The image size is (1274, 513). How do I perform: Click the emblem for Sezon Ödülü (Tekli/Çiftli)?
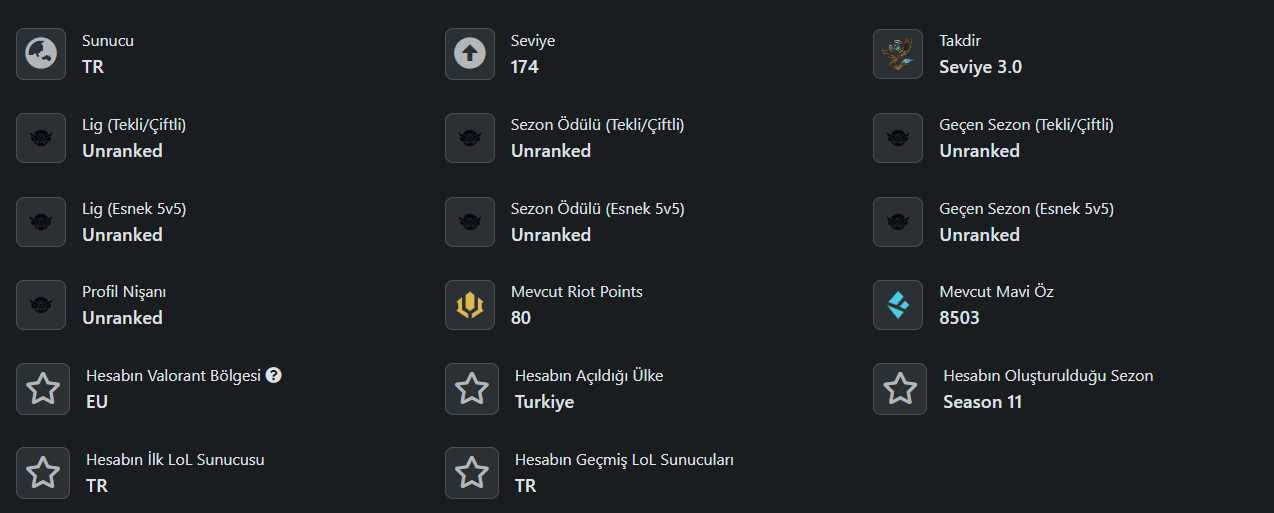470,138
